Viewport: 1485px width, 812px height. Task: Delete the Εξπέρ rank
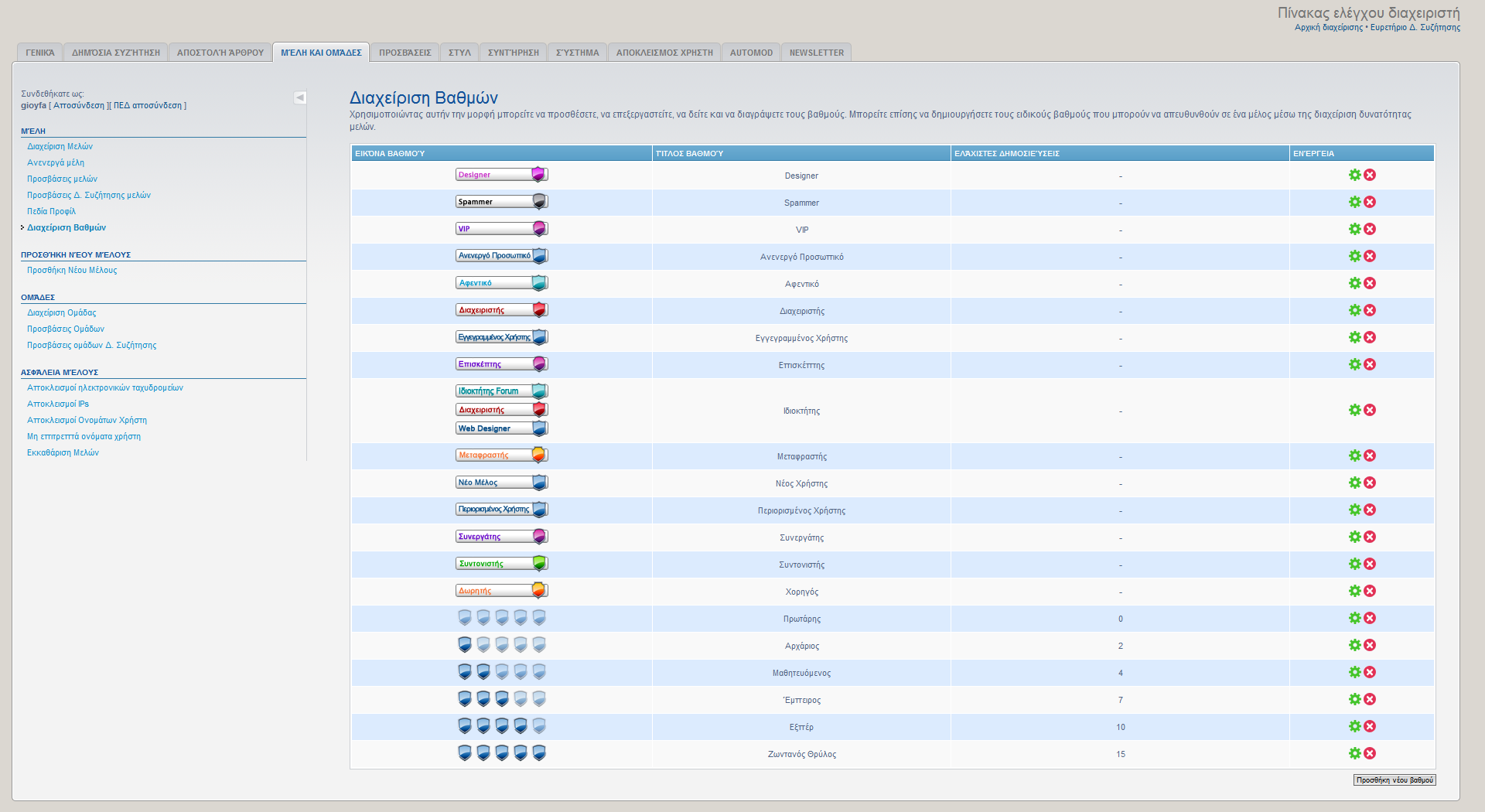[1370, 726]
